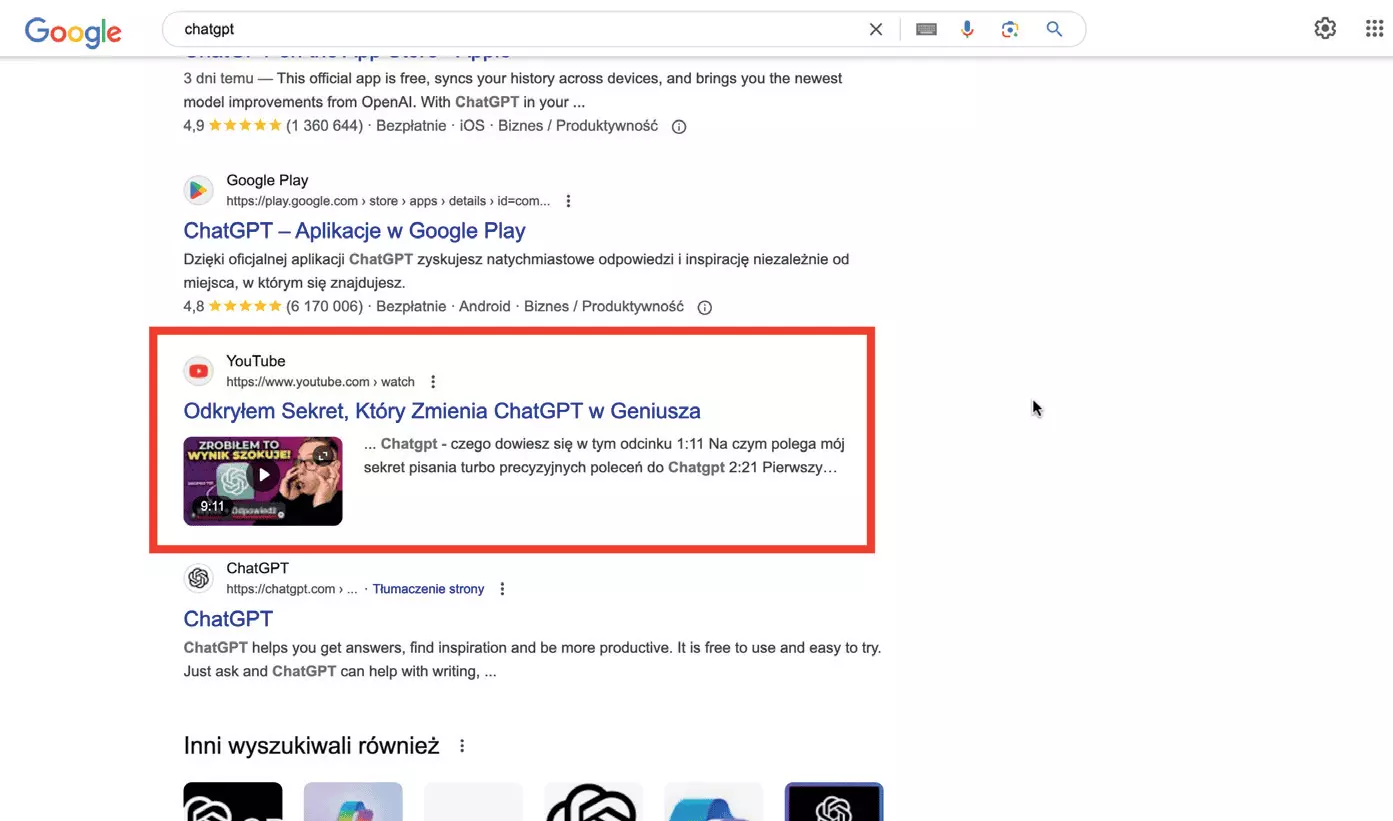The width and height of the screenshot is (1393, 821).
Task: Click the Google Play favicon
Action: click(x=198, y=190)
